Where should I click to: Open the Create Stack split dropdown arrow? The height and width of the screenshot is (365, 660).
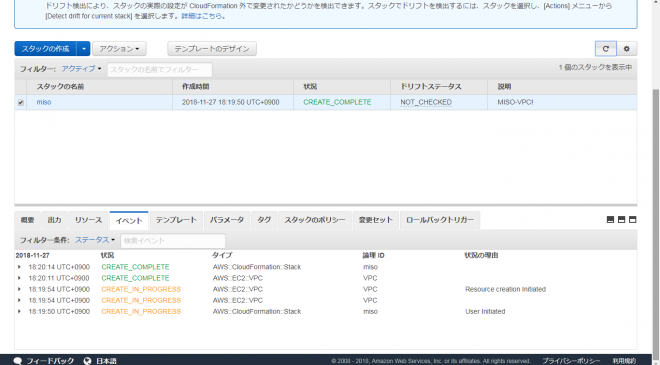[x=83, y=49]
